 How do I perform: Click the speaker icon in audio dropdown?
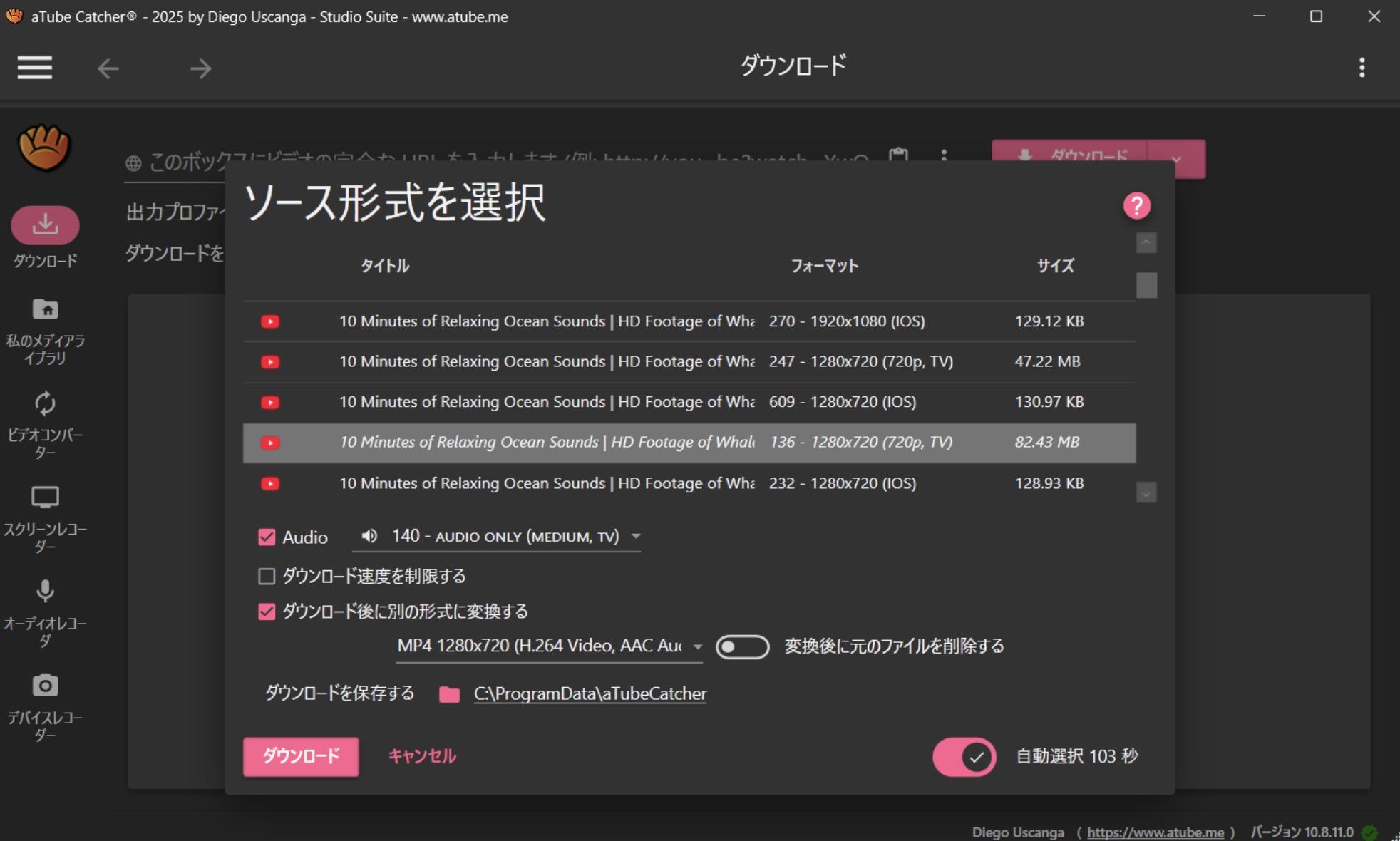369,536
